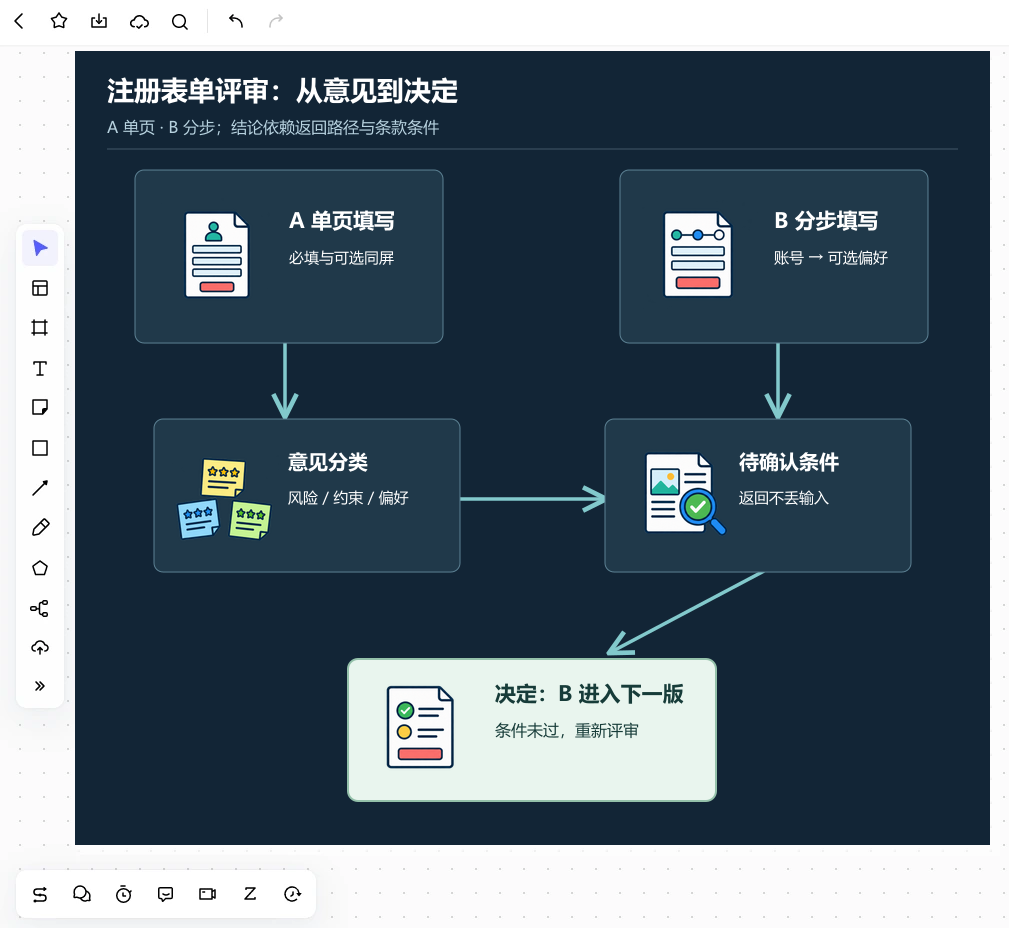Click the Z icon in bottom toolbar
Image resolution: width=1009 pixels, height=928 pixels.
point(250,894)
